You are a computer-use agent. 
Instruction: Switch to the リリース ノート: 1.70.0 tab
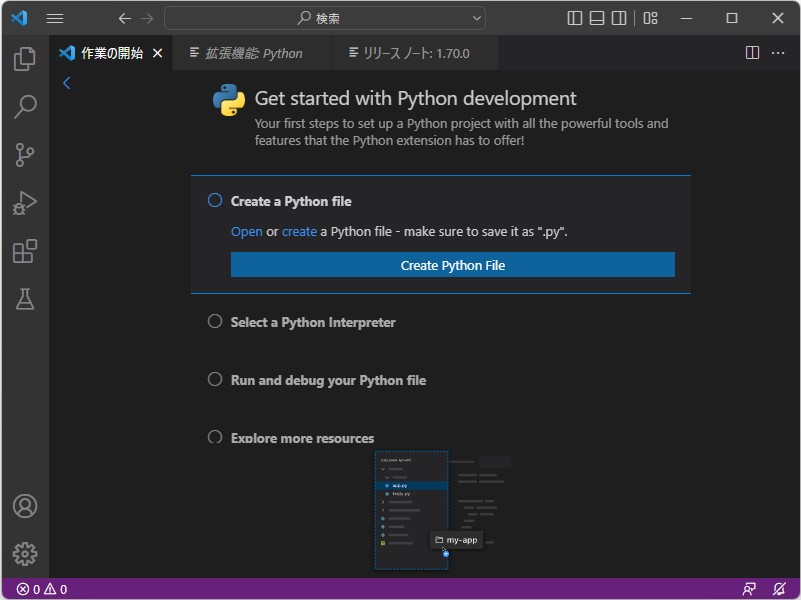[x=415, y=52]
